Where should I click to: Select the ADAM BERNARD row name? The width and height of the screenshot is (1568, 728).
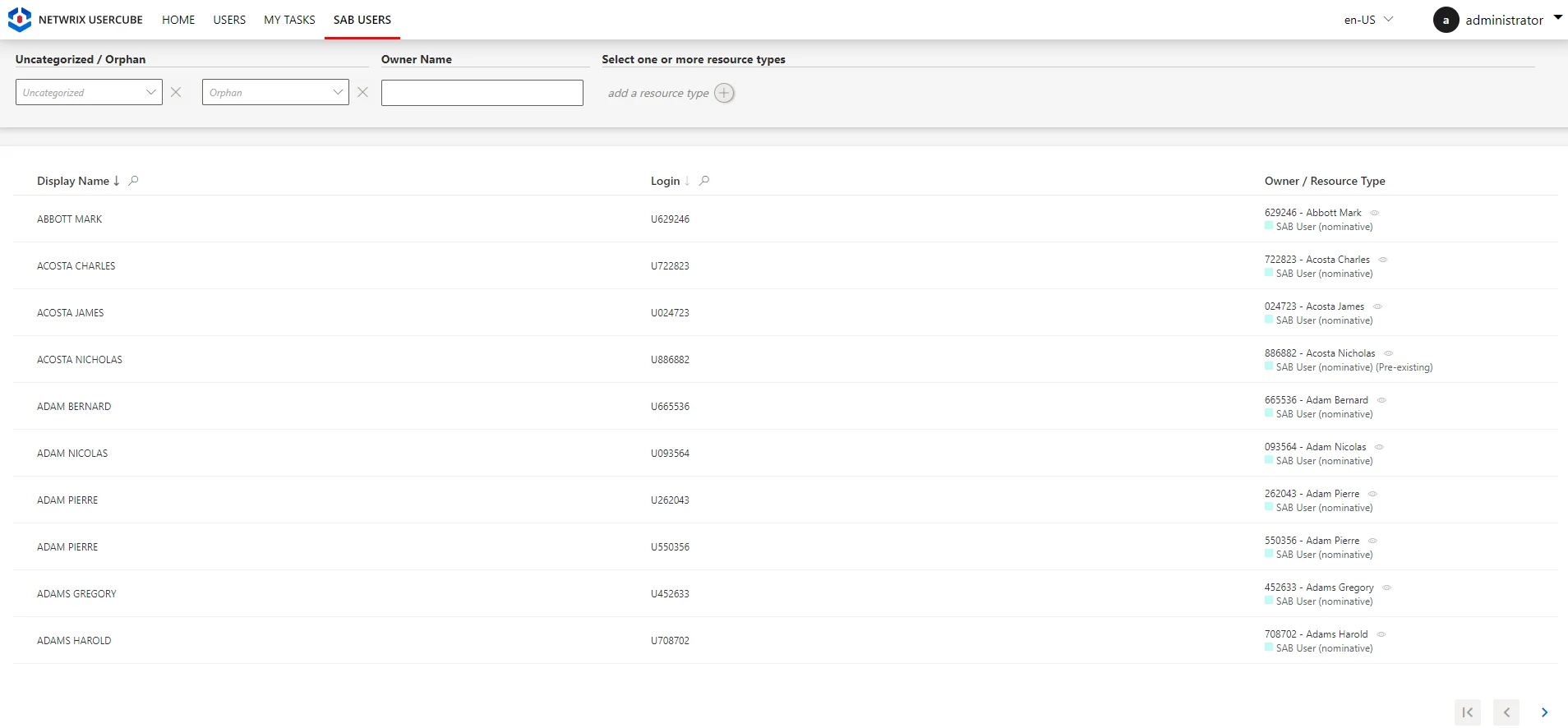(x=74, y=407)
